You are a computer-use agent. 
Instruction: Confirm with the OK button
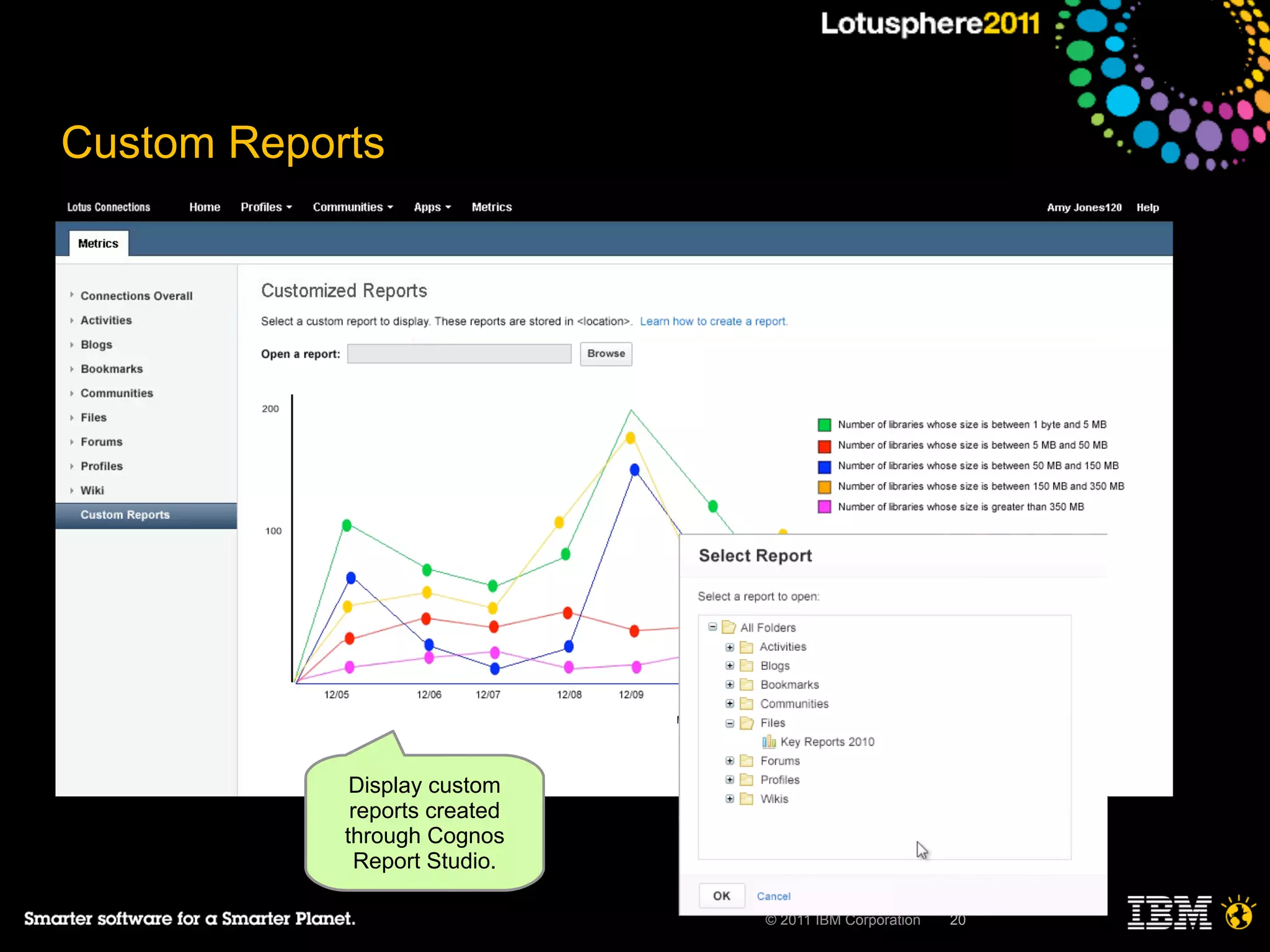point(722,896)
